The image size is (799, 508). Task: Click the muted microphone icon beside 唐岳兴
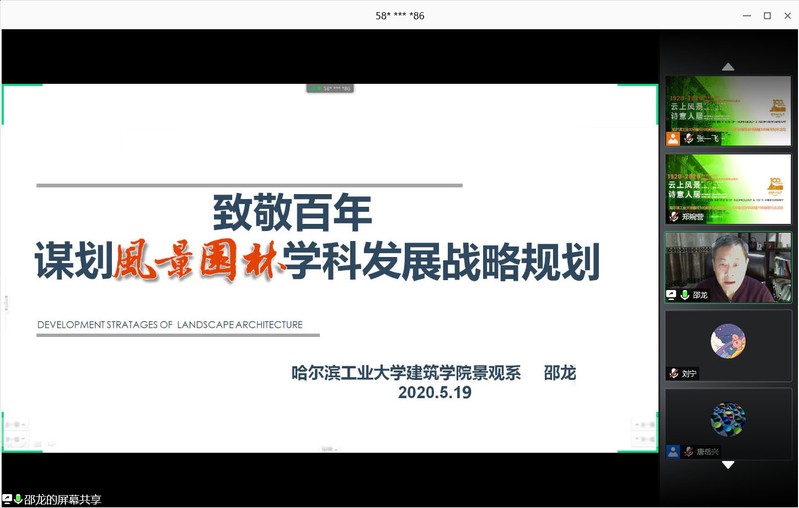(688, 451)
